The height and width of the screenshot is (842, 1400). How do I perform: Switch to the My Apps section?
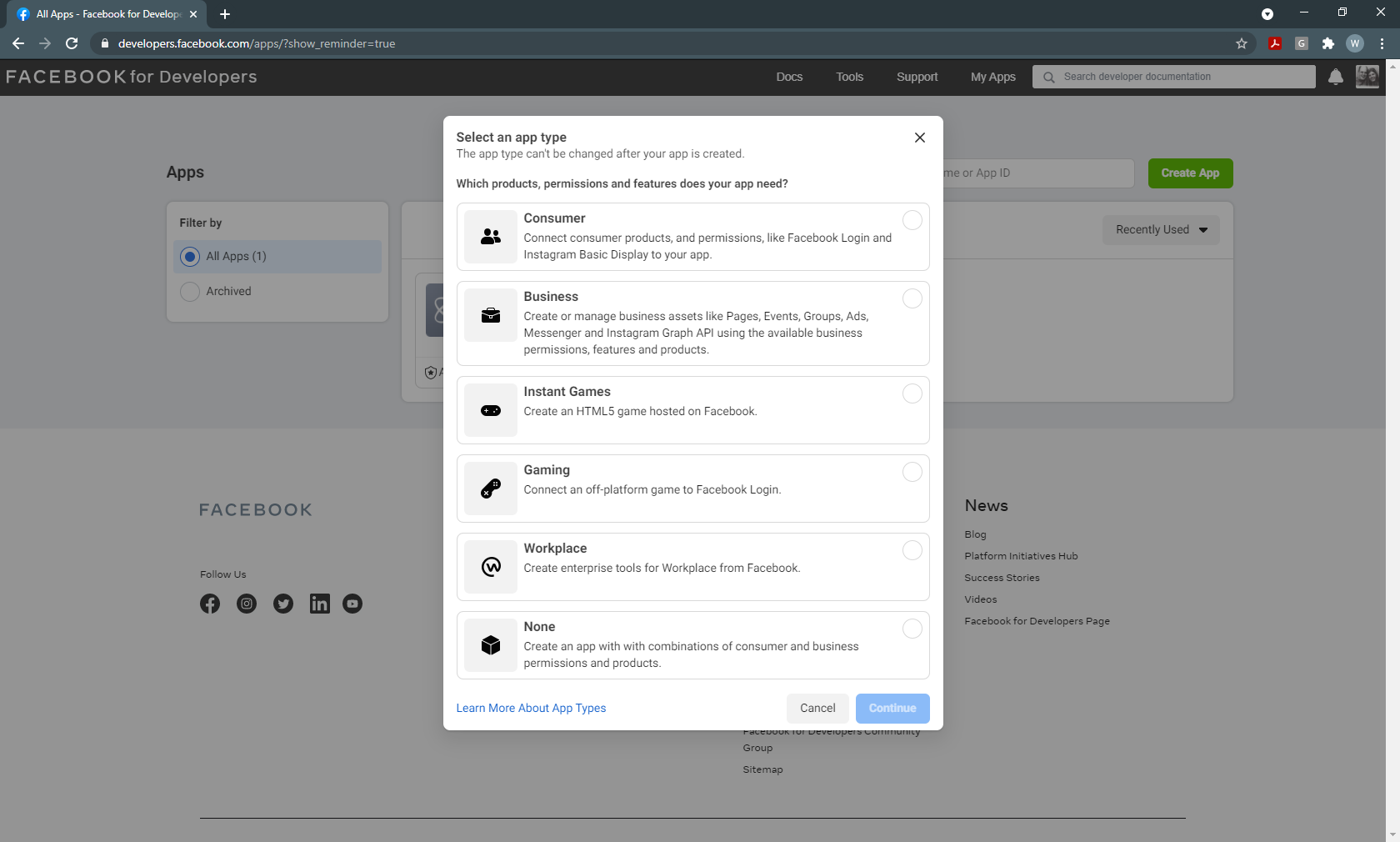click(992, 77)
